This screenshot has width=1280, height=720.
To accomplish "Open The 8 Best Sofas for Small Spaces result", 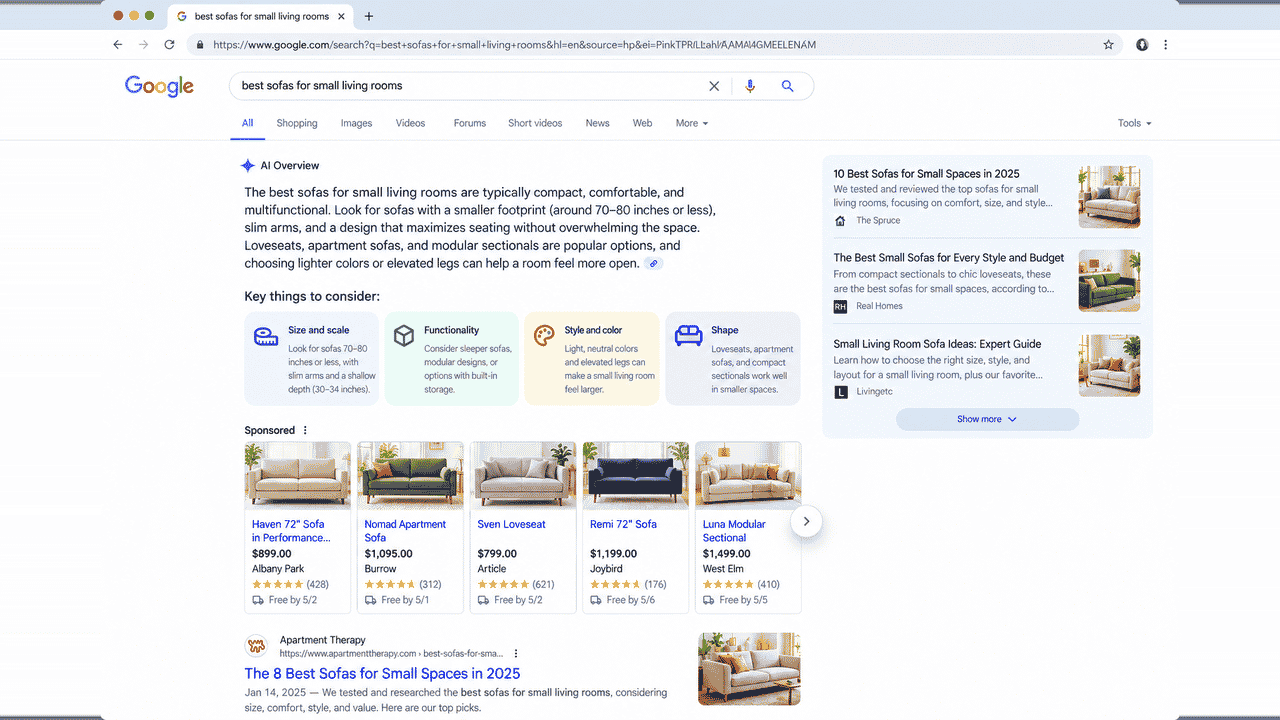I will coord(382,674).
